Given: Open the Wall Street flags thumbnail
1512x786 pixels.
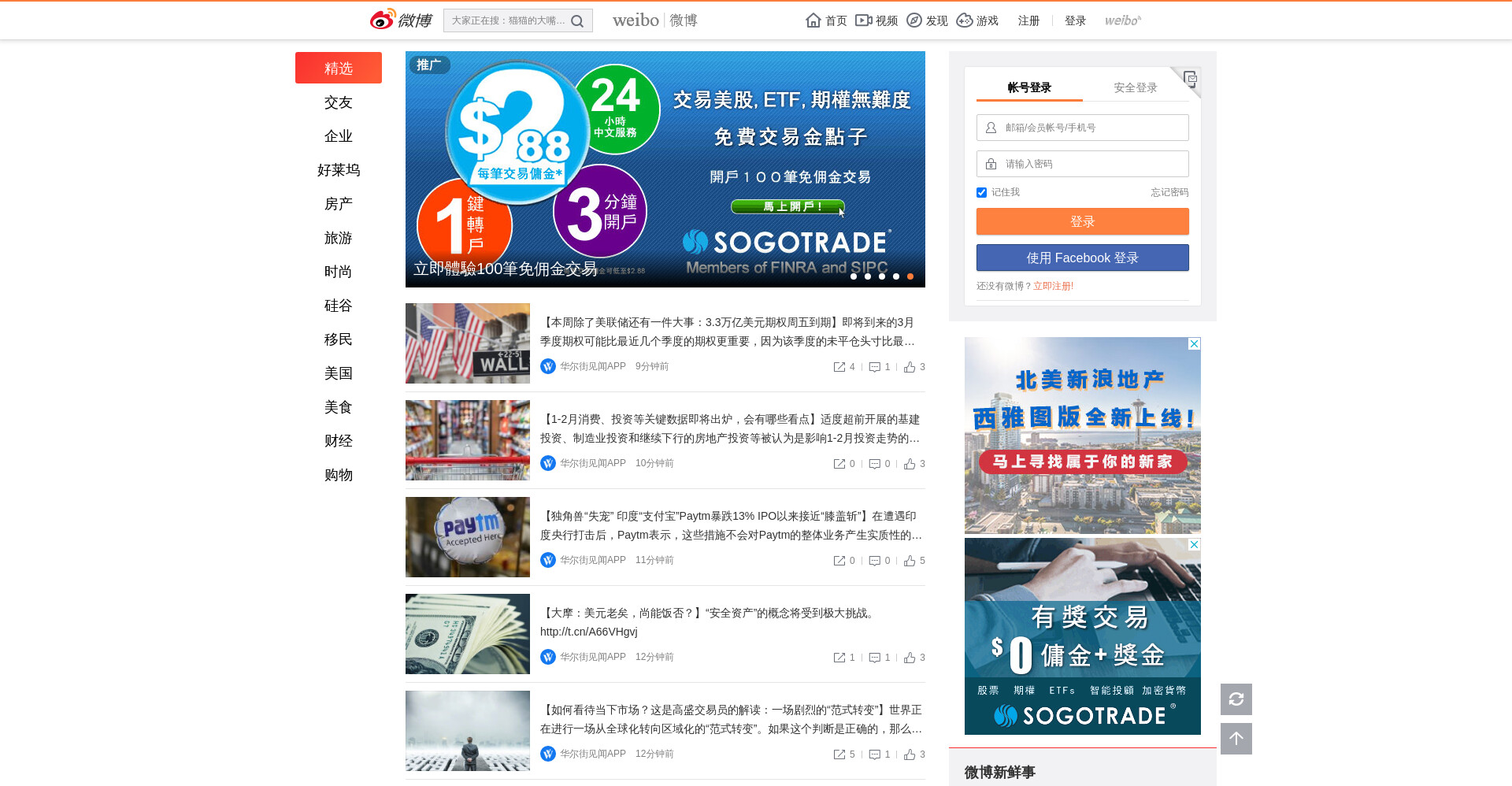Looking at the screenshot, I should (x=468, y=343).
